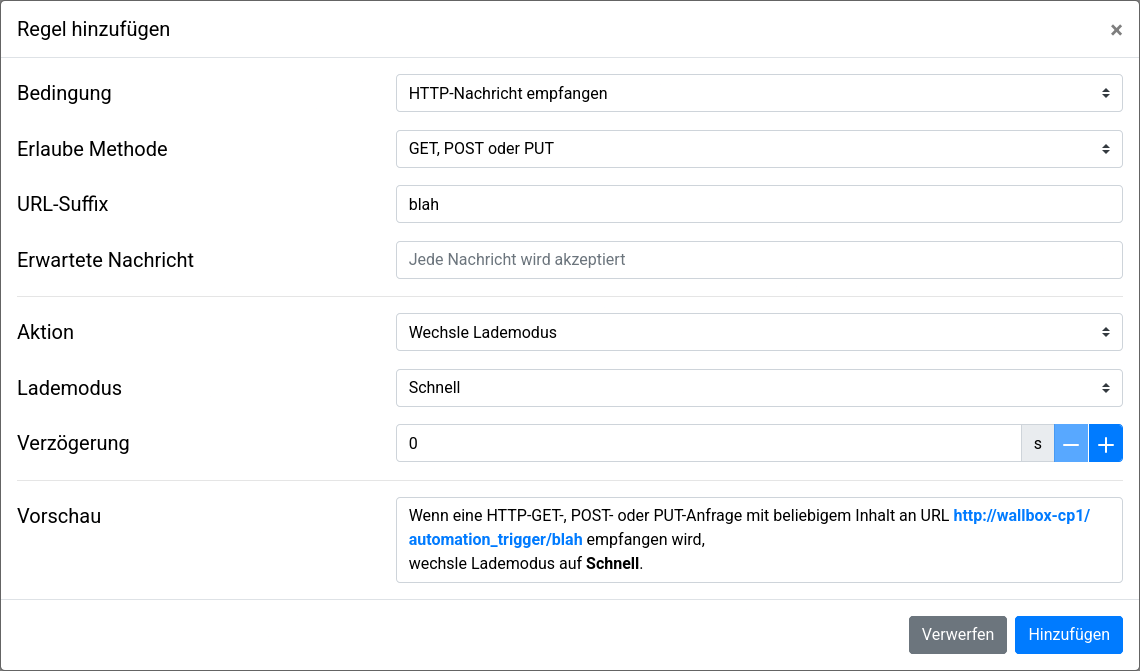
Task: Click the dialog title Regel hinzufügen
Action: [94, 29]
